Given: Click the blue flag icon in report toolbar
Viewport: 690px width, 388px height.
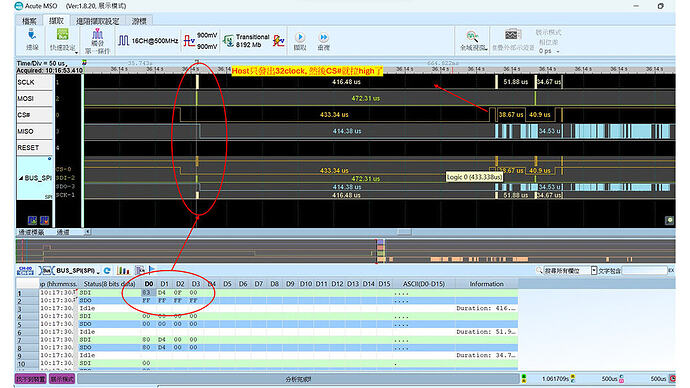Looking at the screenshot, I should point(152,270).
